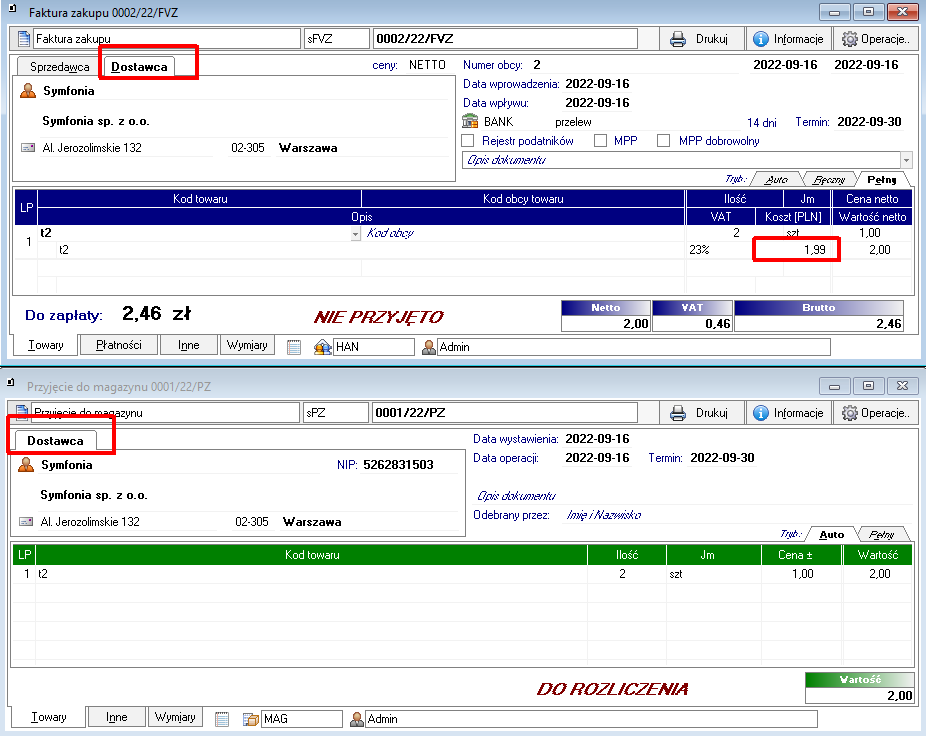Viewport: 926px width, 736px height.
Task: Click the Drukuj printer button in Faktura zakupu
Action: 705,39
